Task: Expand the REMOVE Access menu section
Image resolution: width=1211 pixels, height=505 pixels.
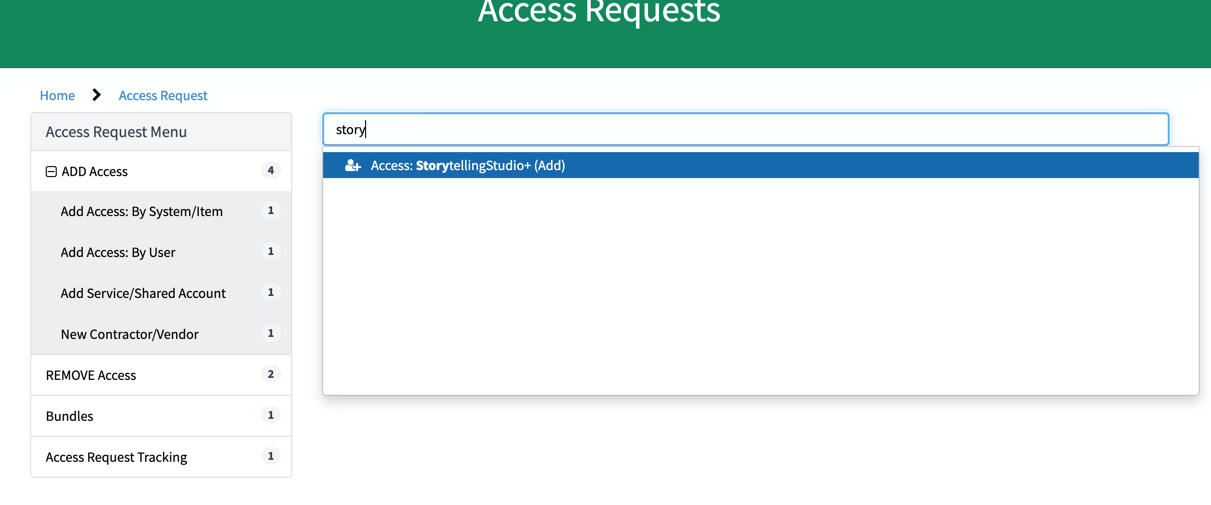Action: [91, 375]
